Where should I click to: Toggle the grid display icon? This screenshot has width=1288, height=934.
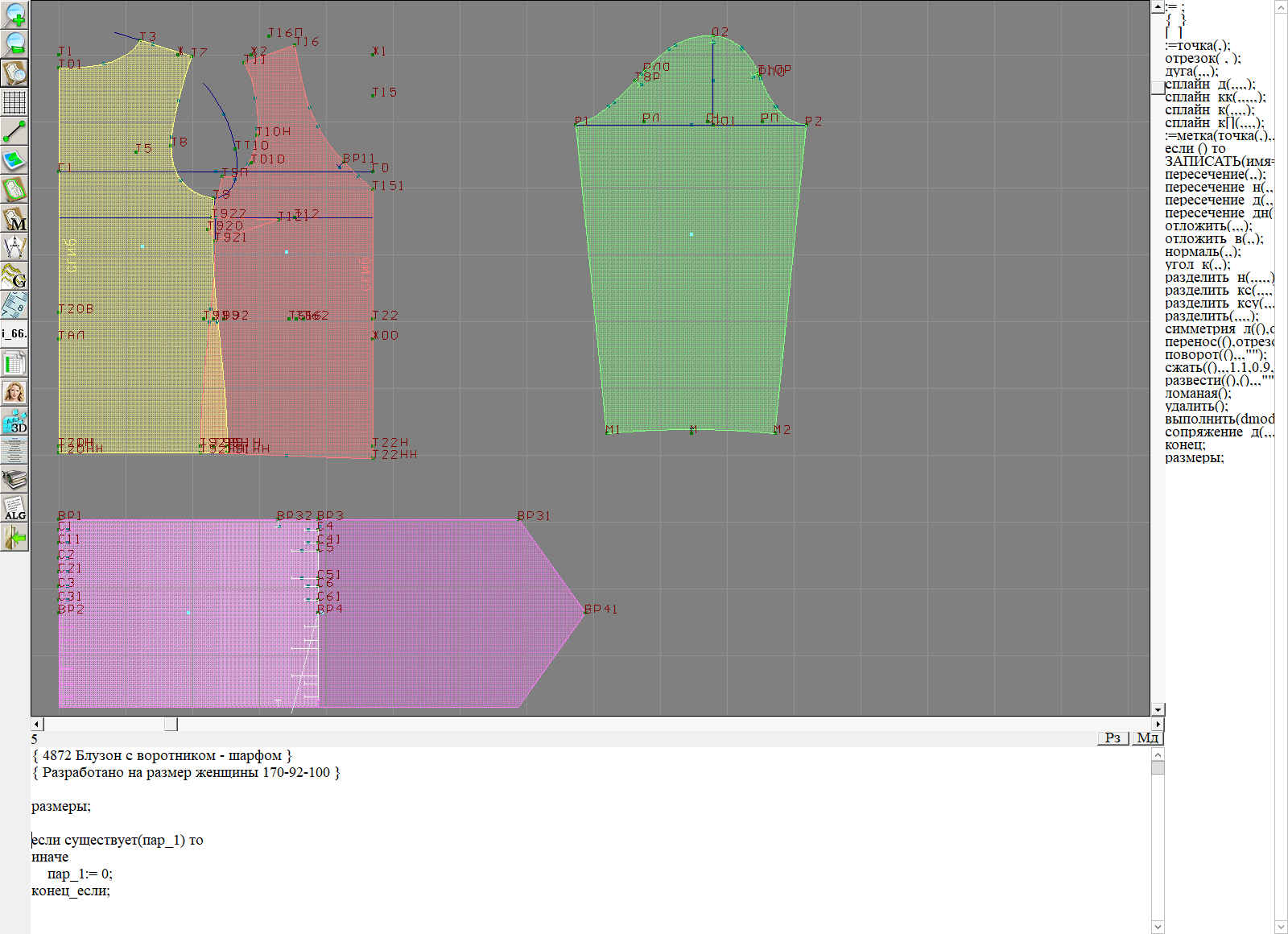coord(14,101)
